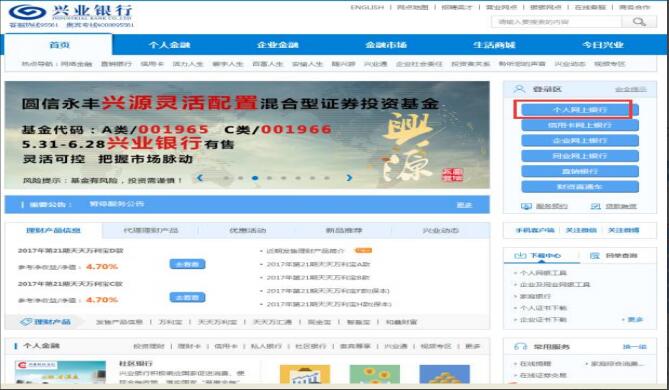The width and height of the screenshot is (669, 390).
Task: Click the 信用卡网上银行 login button
Action: point(580,125)
